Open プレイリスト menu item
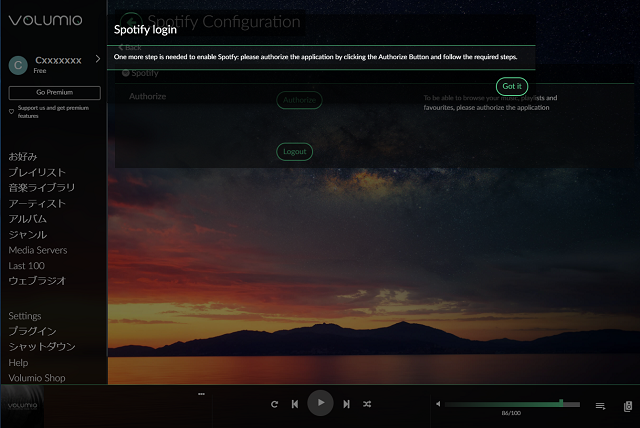The height and width of the screenshot is (428, 640). click(x=37, y=172)
